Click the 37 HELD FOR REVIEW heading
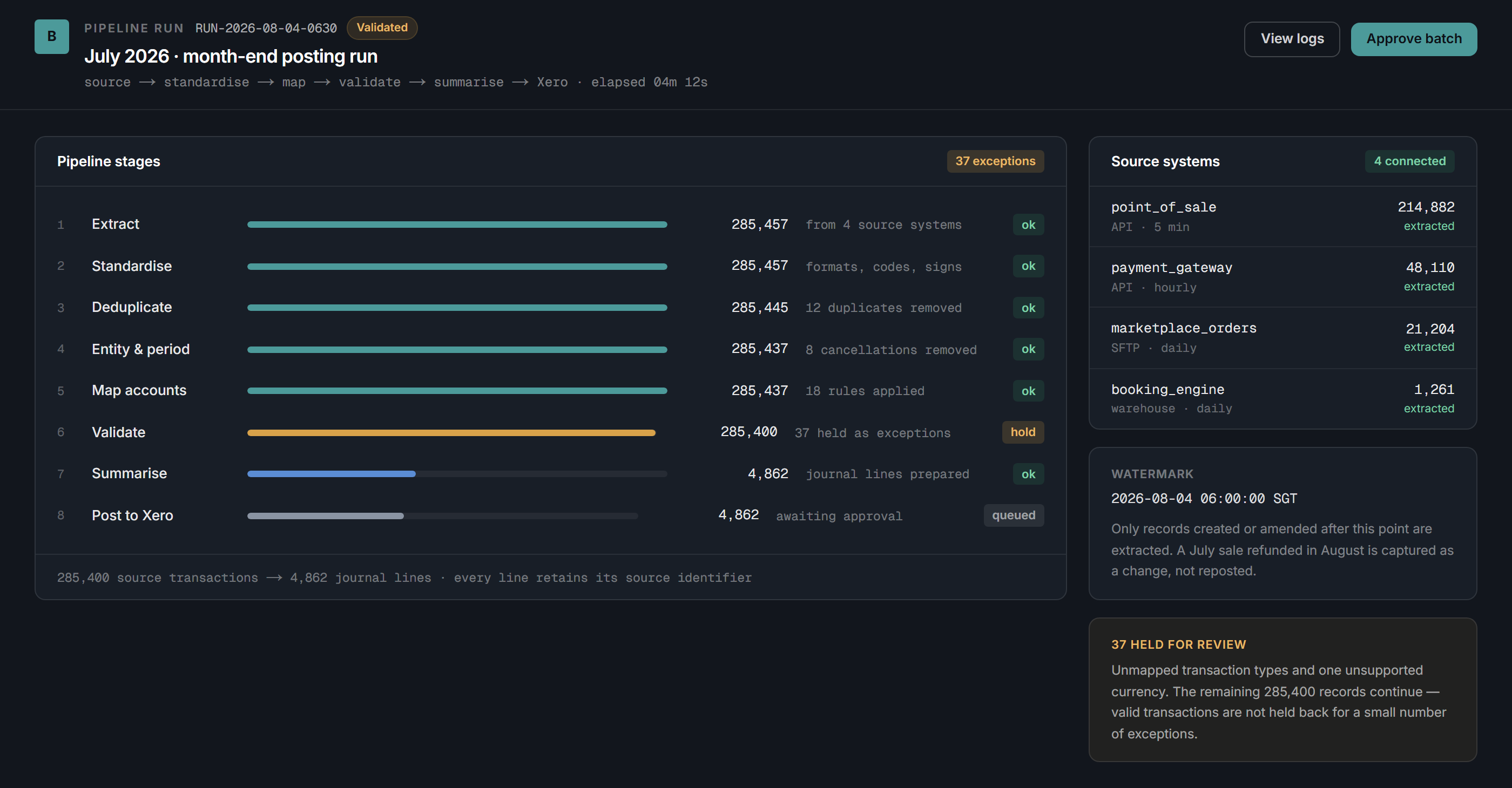 [x=1178, y=644]
